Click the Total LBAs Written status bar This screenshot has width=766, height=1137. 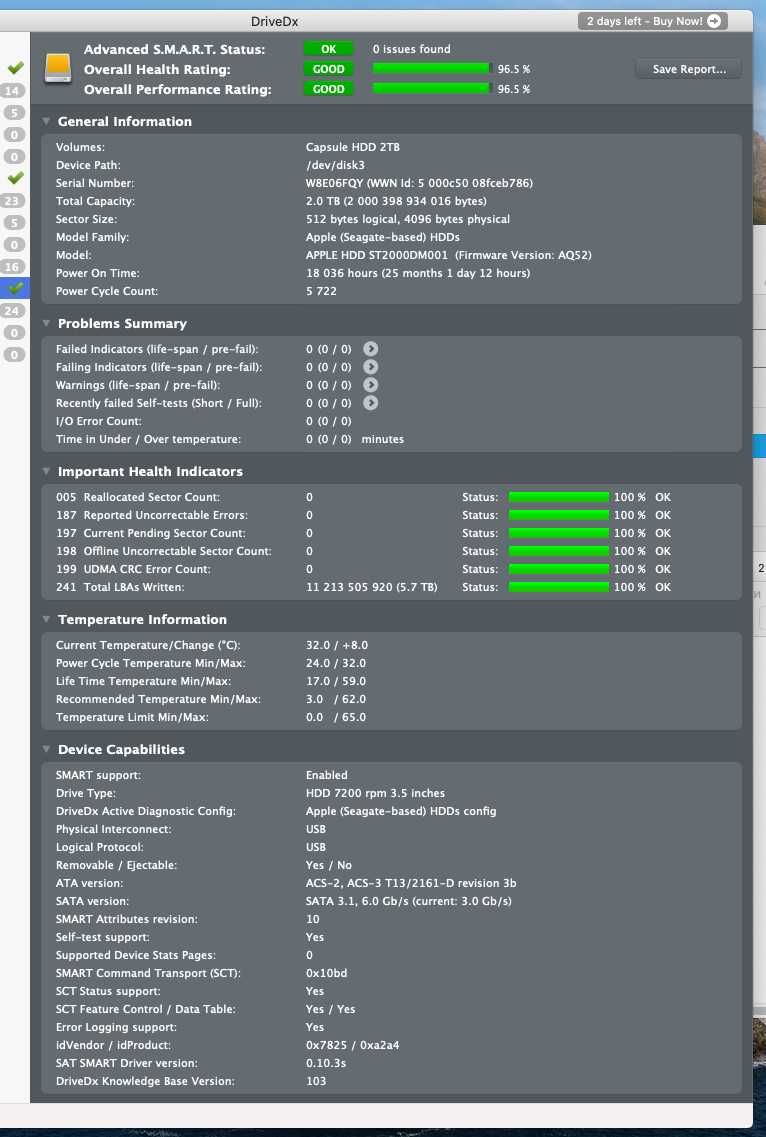coord(559,587)
